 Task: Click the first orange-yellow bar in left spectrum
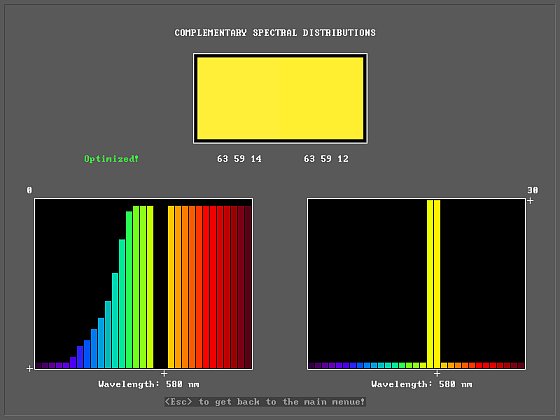tap(171, 287)
